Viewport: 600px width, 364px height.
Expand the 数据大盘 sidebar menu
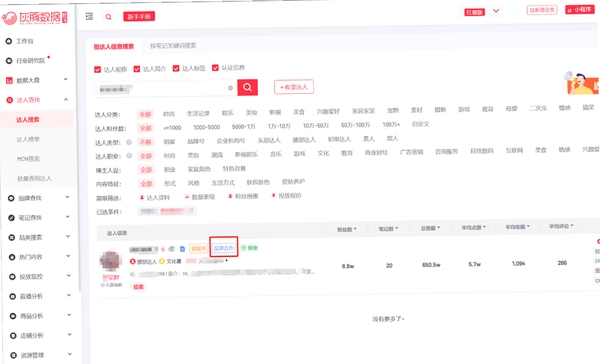65,79
